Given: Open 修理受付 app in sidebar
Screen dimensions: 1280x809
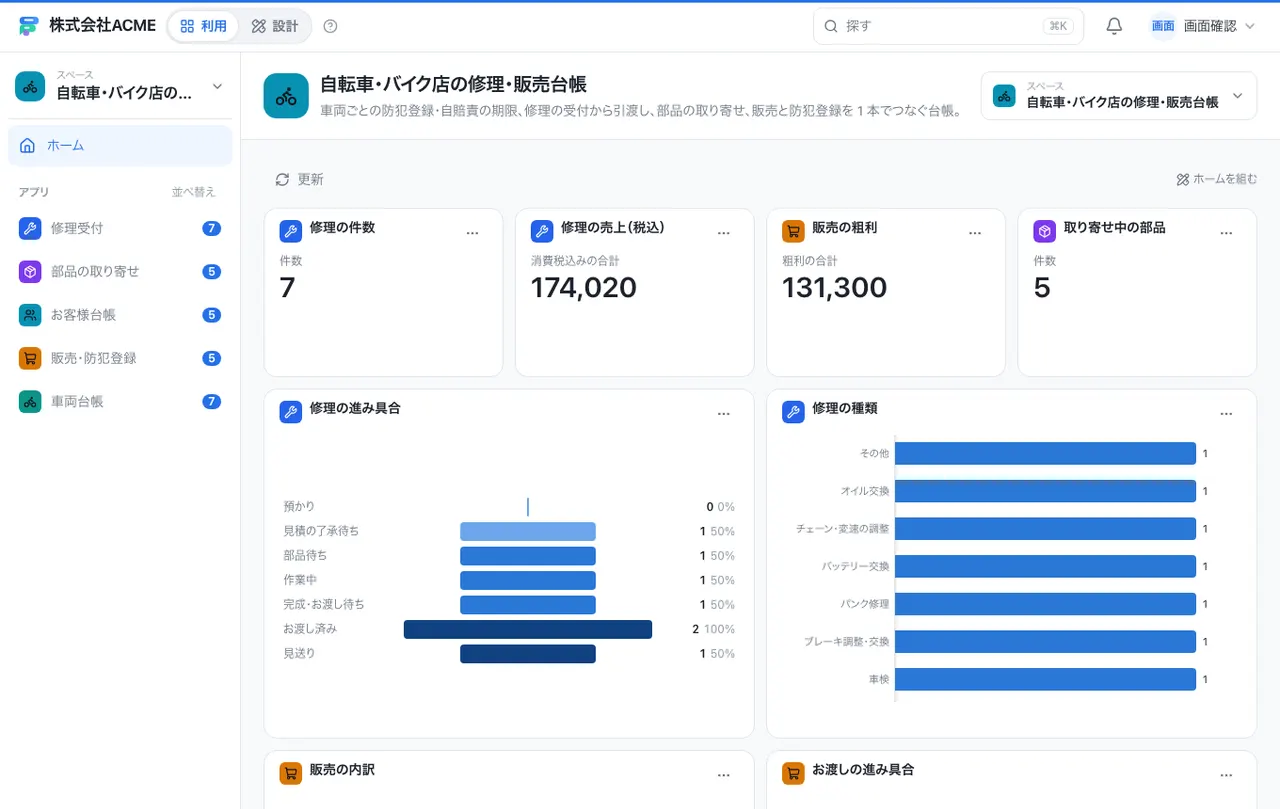Looking at the screenshot, I should 120,228.
